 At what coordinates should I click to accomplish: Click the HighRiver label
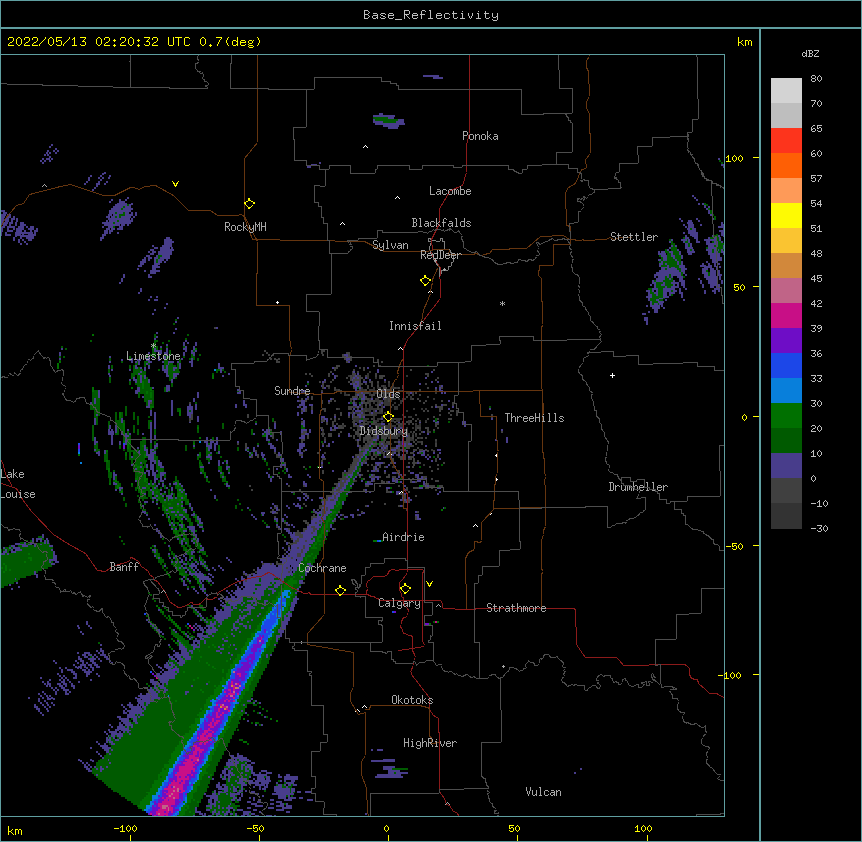tap(430, 743)
